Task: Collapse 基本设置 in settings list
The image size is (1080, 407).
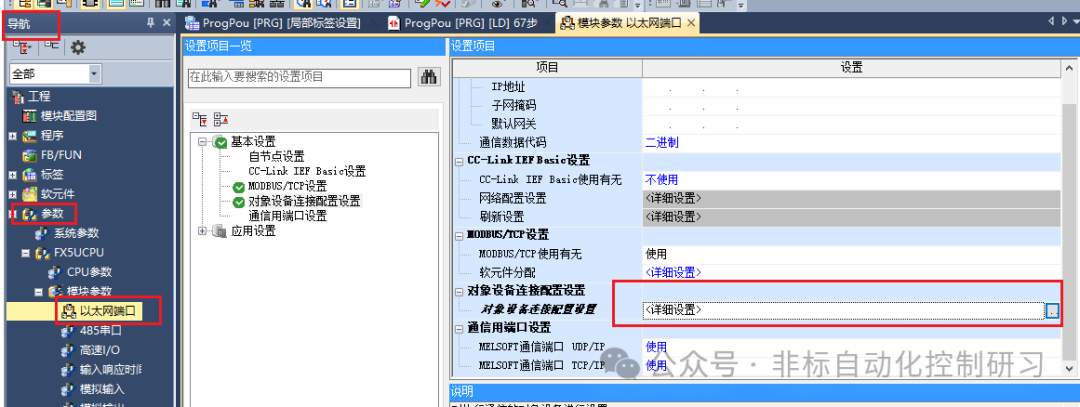Action: 202,142
